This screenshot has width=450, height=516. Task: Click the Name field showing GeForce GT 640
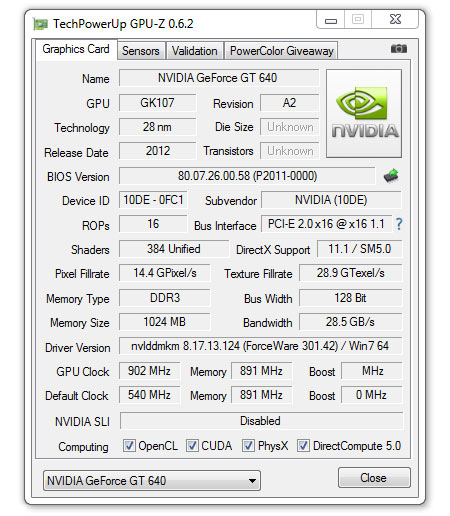click(219, 78)
